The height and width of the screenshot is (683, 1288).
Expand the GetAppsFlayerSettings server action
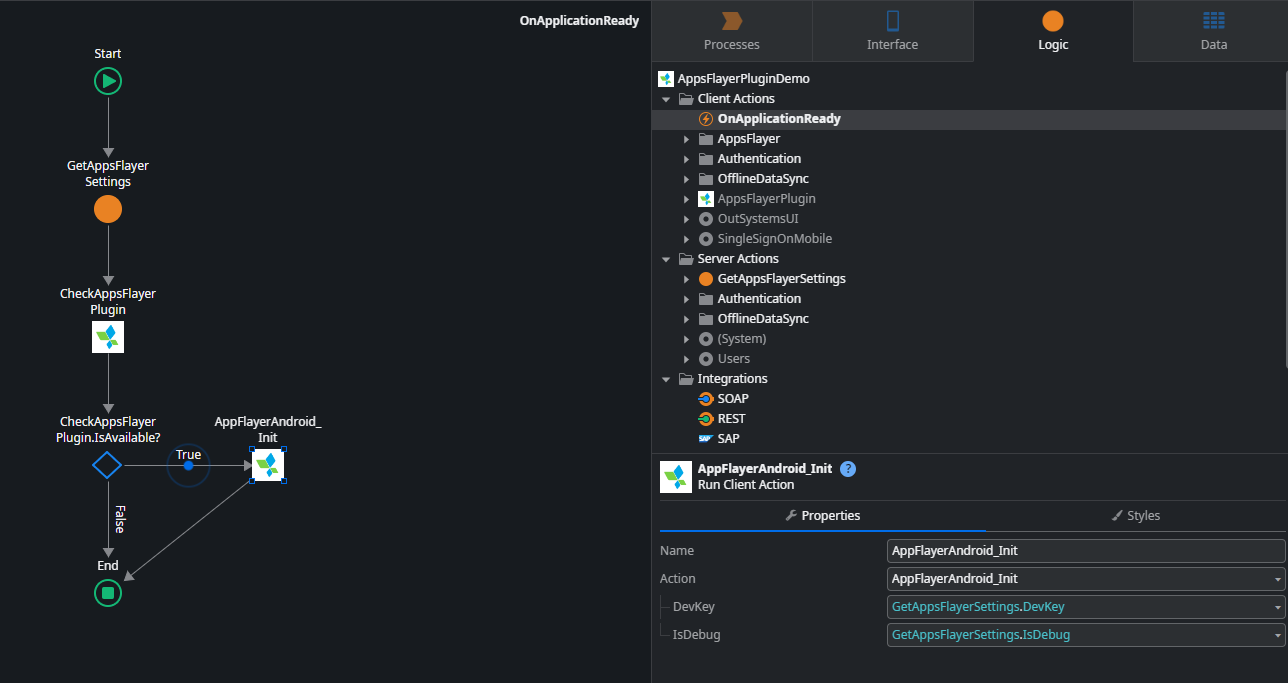(686, 279)
